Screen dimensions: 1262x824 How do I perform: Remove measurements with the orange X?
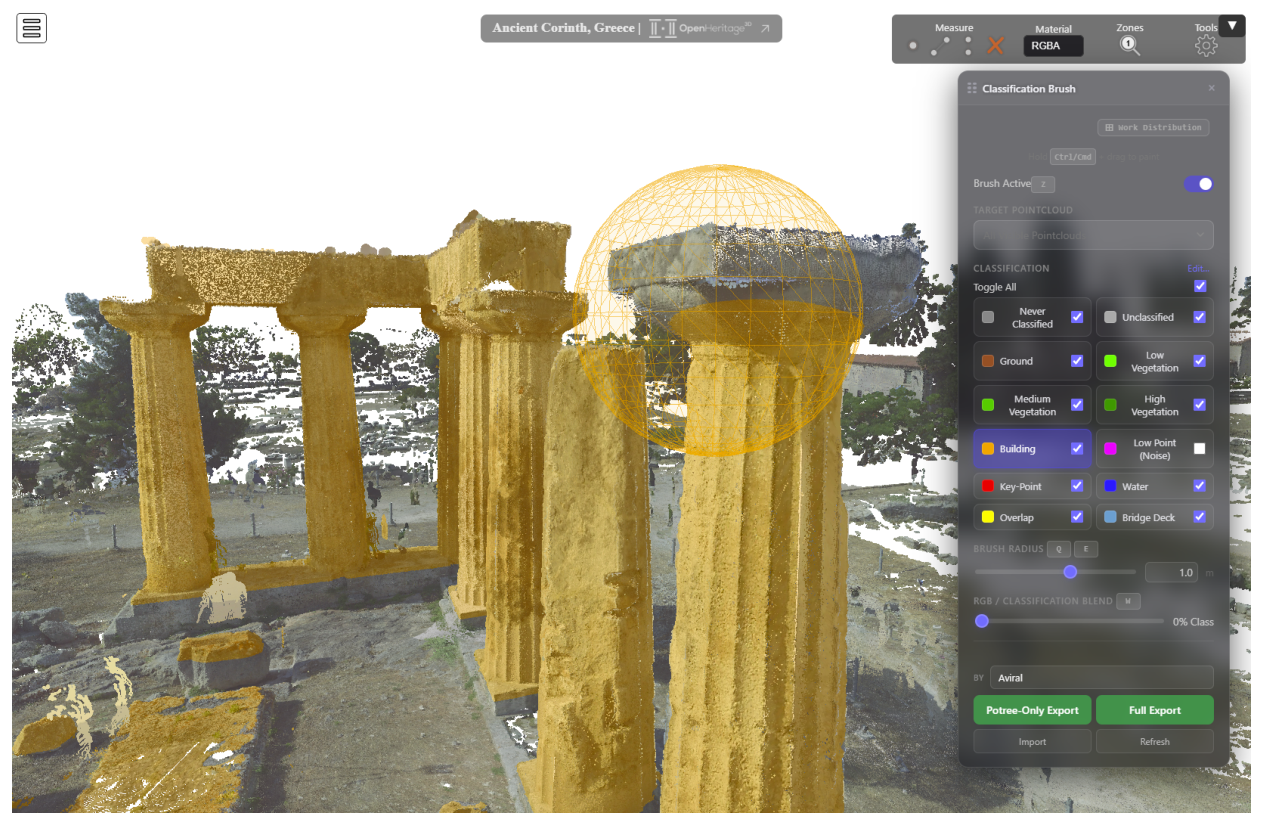tap(996, 45)
